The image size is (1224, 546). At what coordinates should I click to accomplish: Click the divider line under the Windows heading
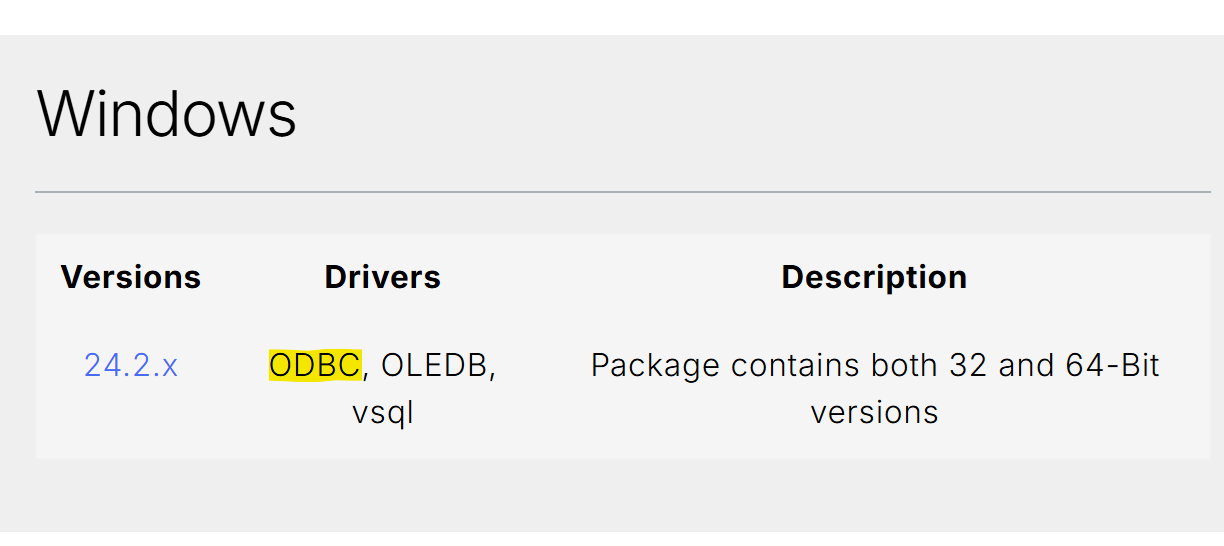click(623, 191)
